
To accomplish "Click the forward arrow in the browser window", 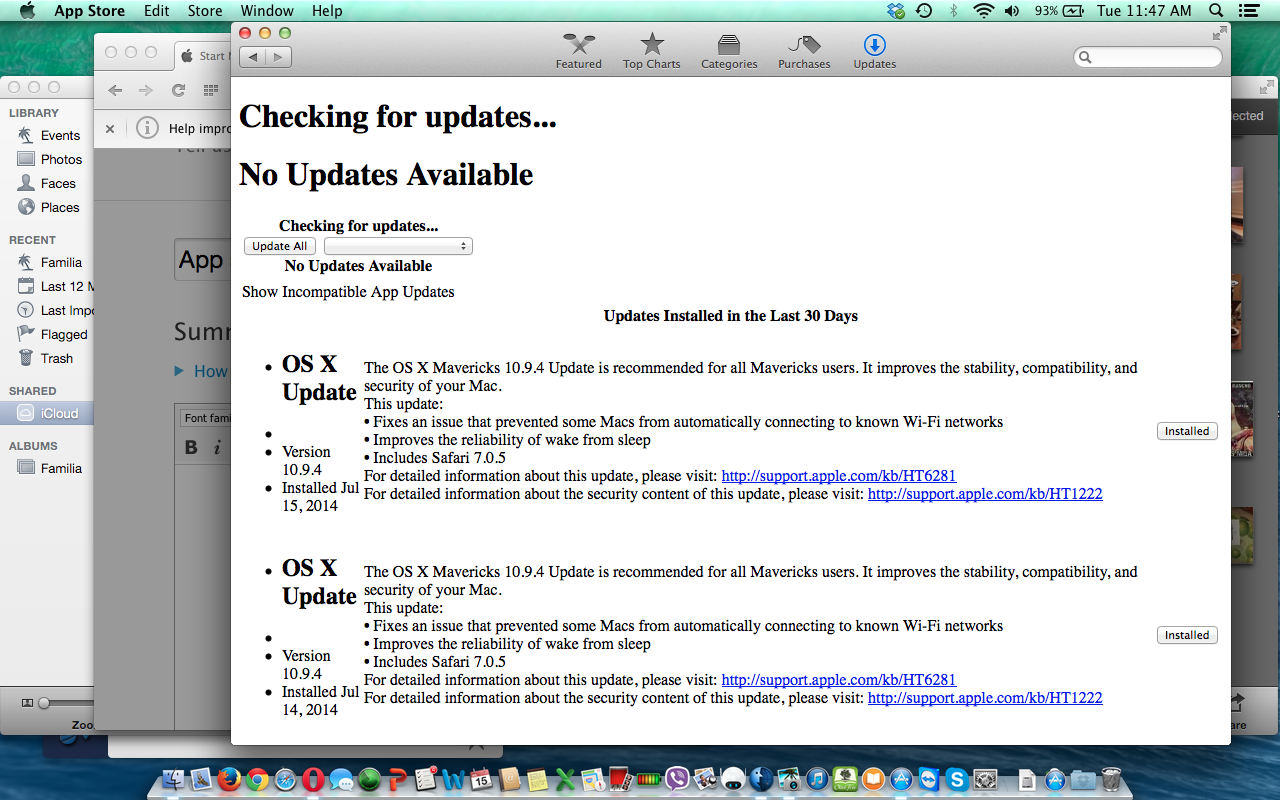I will point(146,90).
